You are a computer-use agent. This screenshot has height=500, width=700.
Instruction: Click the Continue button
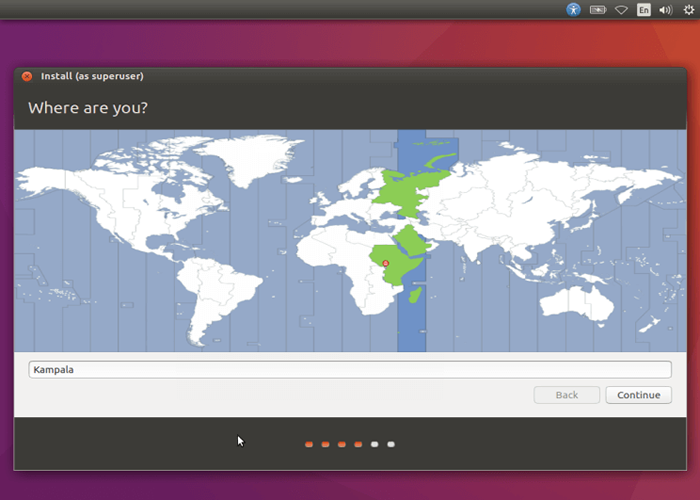[x=638, y=395]
